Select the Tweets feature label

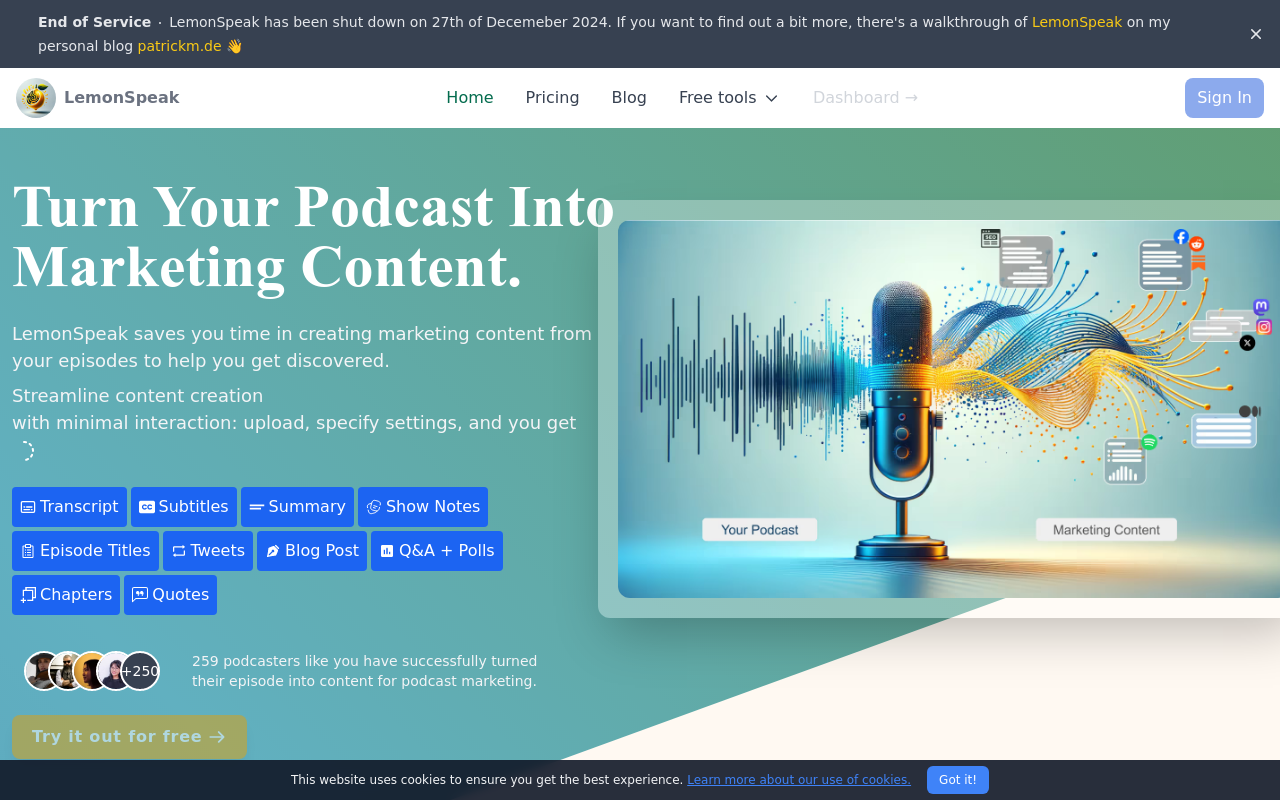pyautogui.click(x=218, y=551)
